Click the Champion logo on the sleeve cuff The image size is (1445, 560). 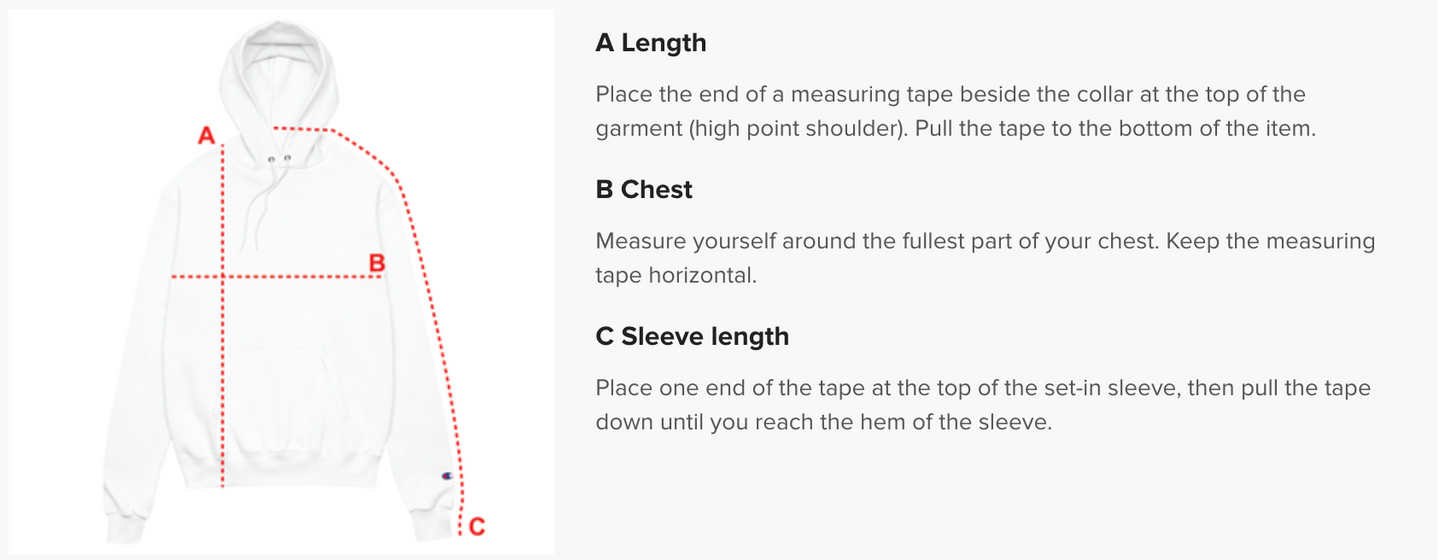pos(445,477)
